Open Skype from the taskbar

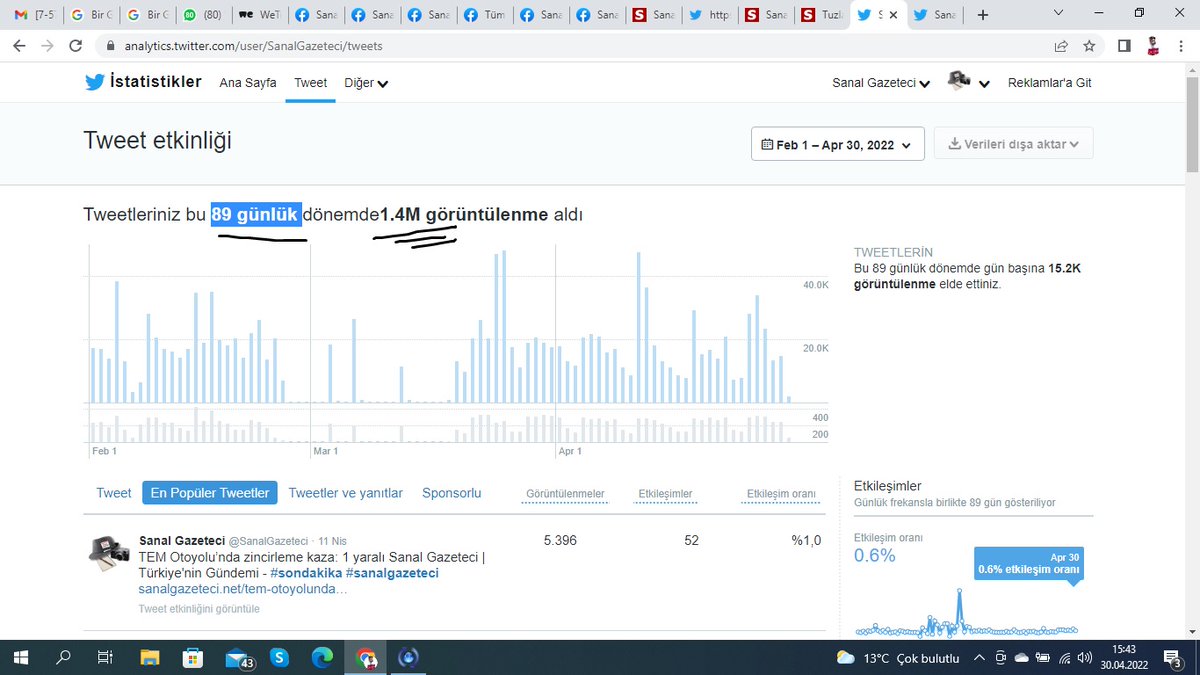click(279, 657)
